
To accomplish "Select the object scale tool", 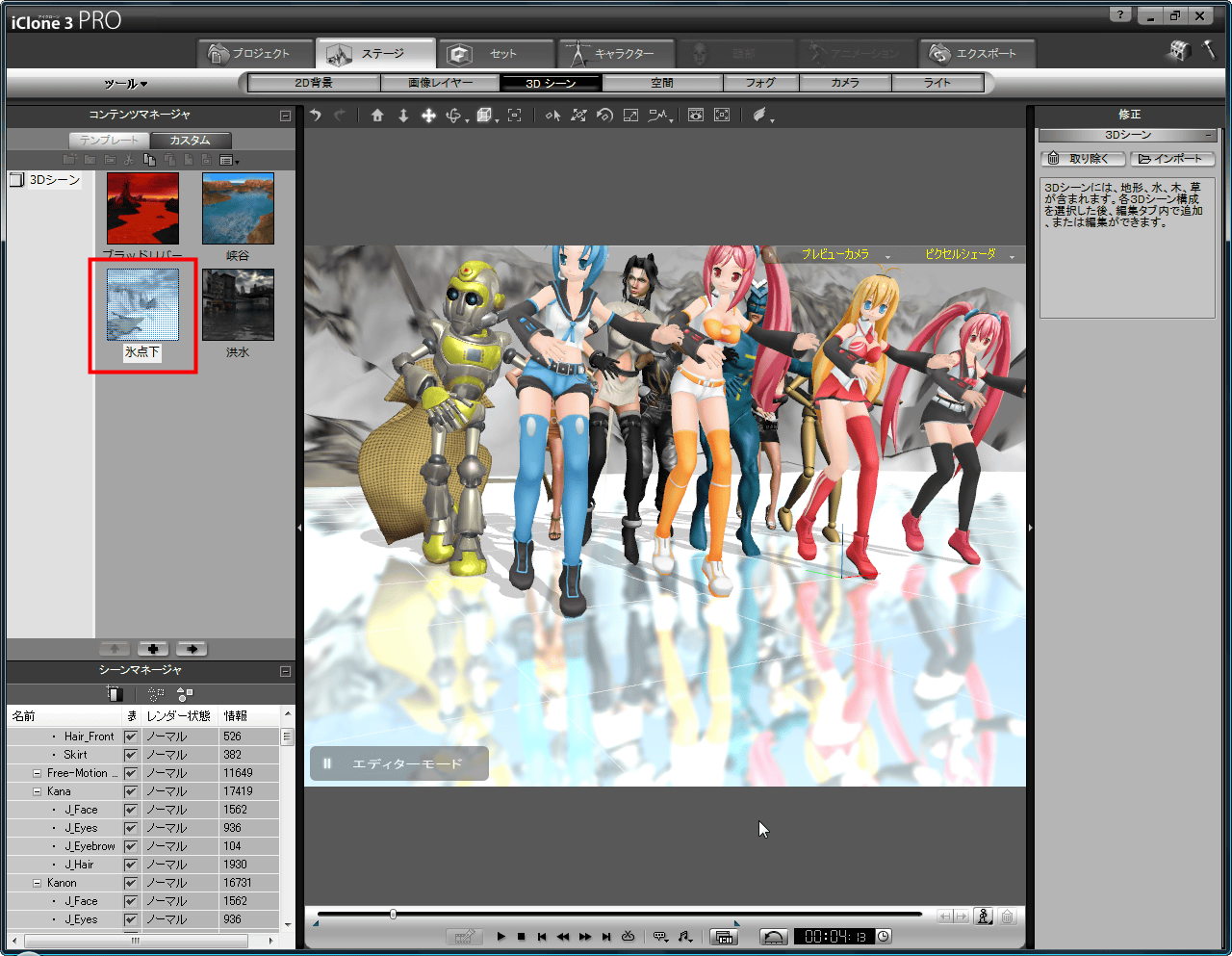I will 630,116.
